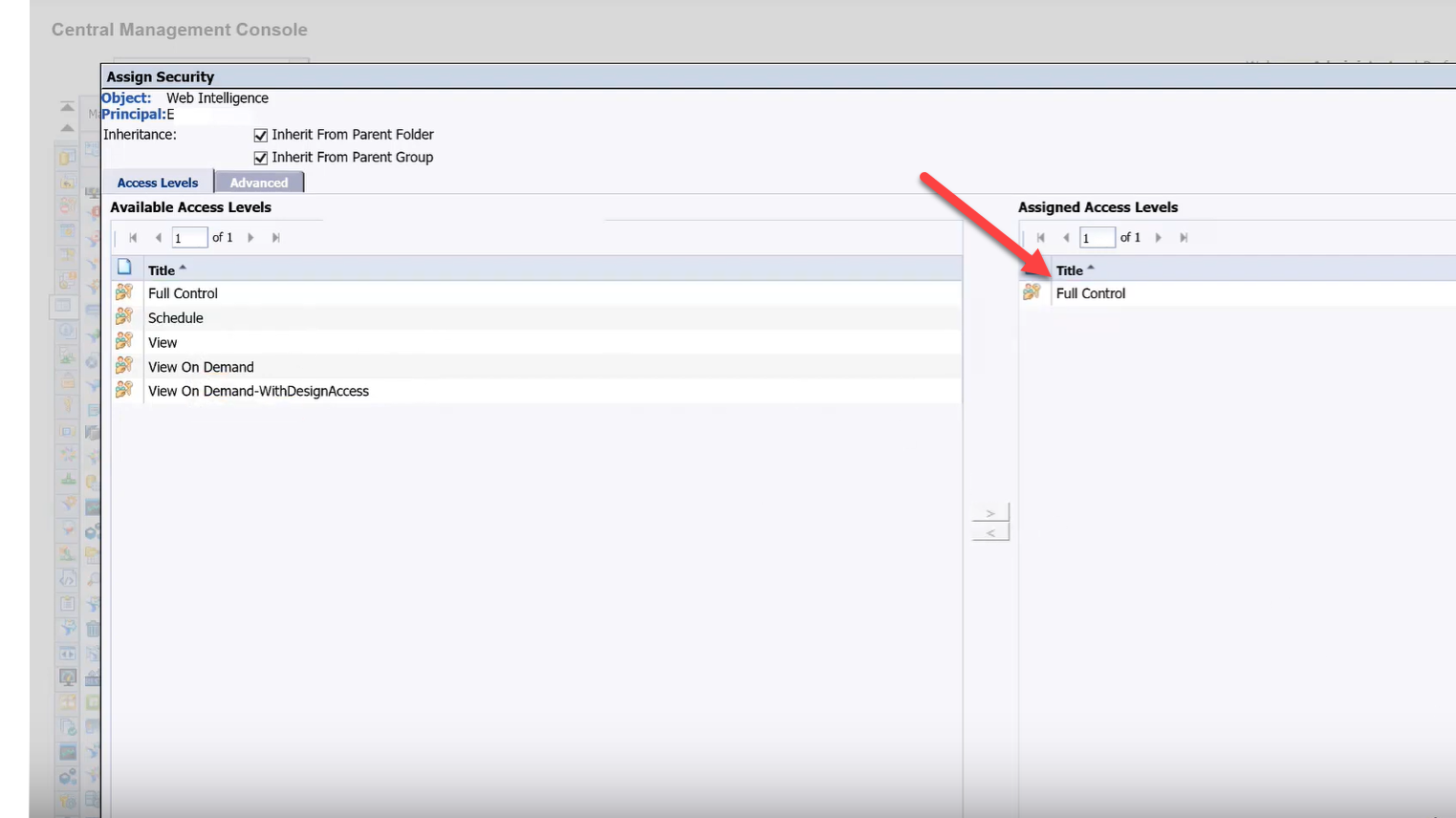Switch to the Advanced tab
1456x818 pixels.
coord(259,182)
